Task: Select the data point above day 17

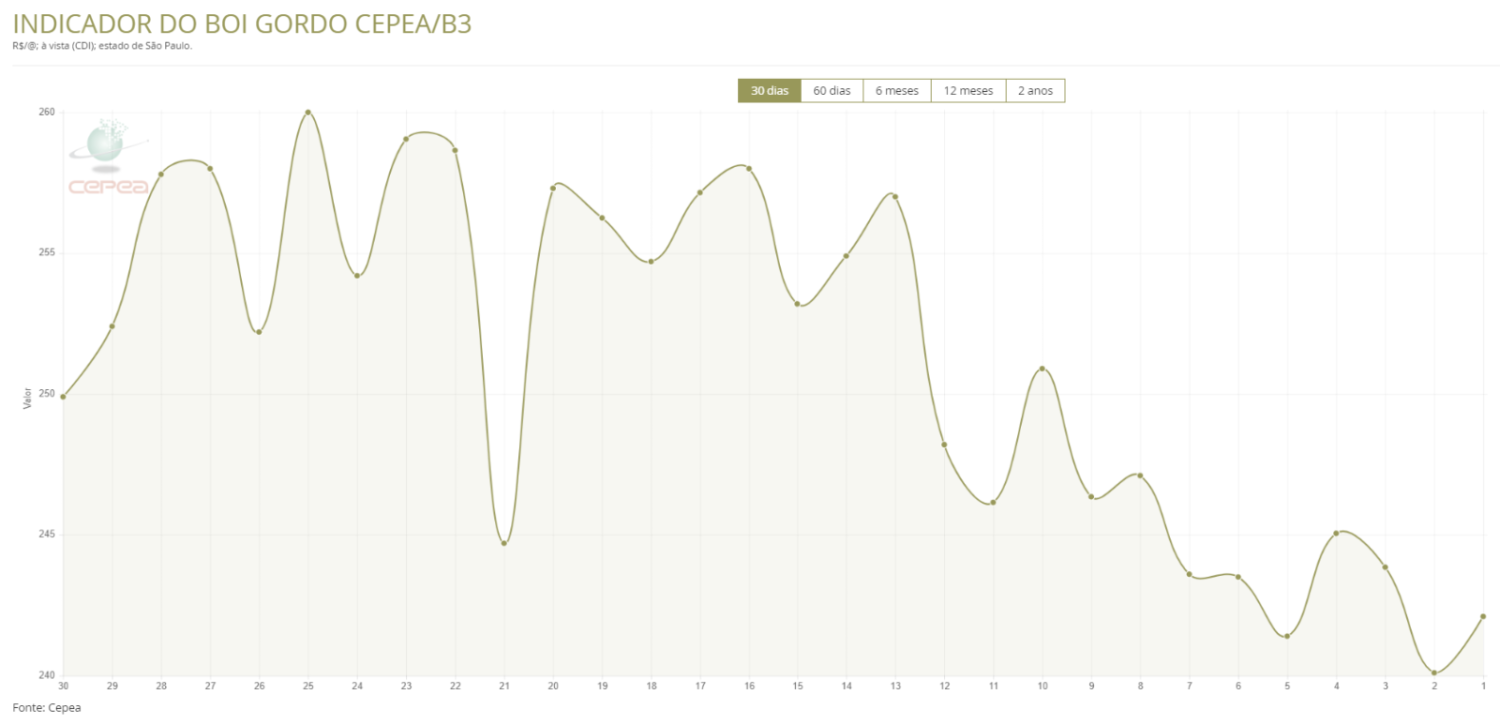Action: tap(700, 192)
